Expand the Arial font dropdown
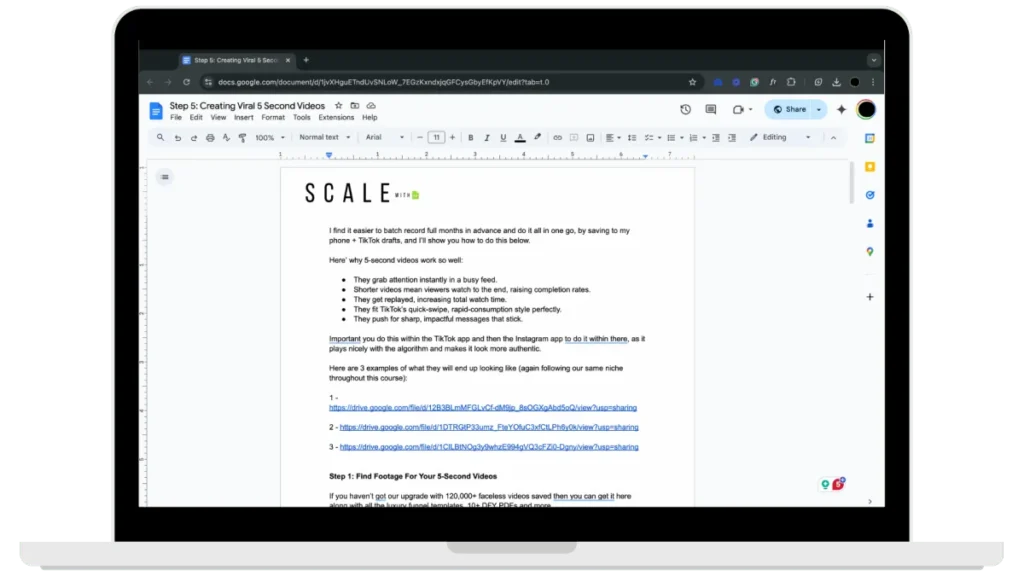The height and width of the screenshot is (576, 1024). (385, 138)
